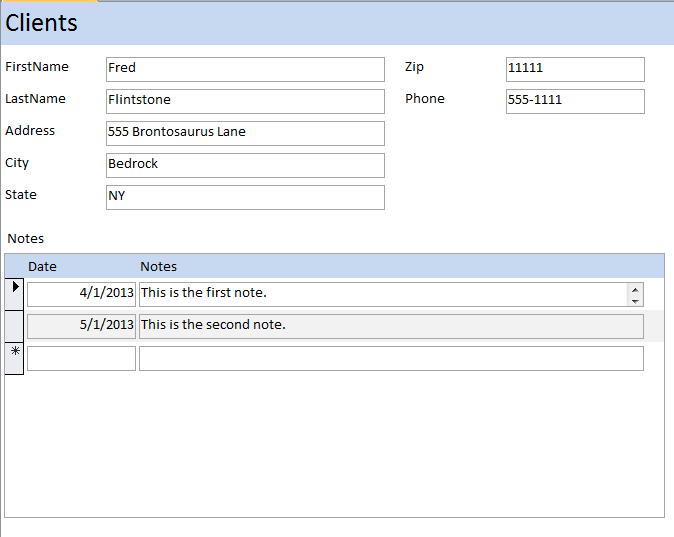Click the LastName field containing Flintstone
Image resolution: width=674 pixels, height=537 pixels.
[x=245, y=101]
